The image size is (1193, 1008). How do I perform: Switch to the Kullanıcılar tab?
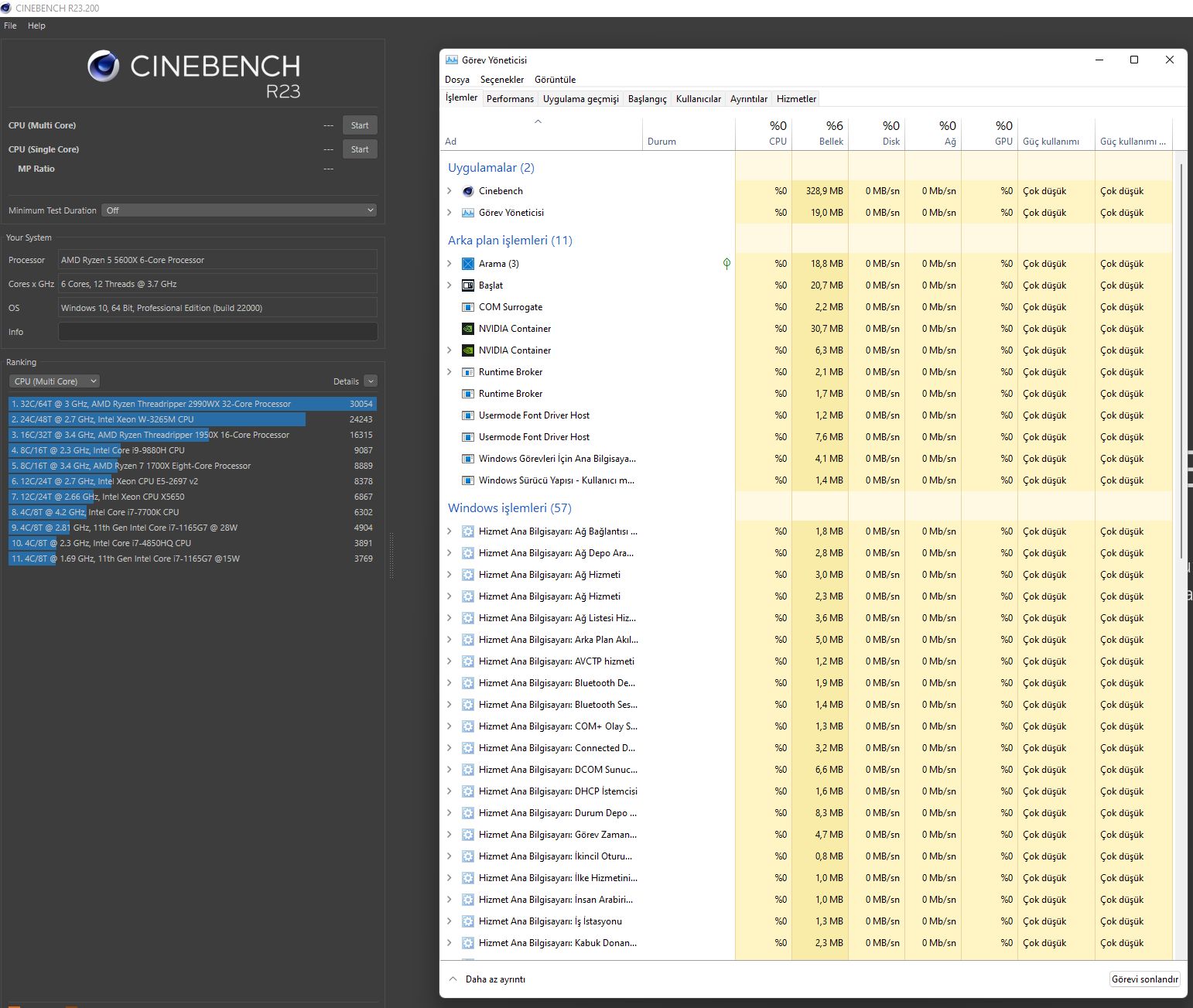pyautogui.click(x=699, y=99)
